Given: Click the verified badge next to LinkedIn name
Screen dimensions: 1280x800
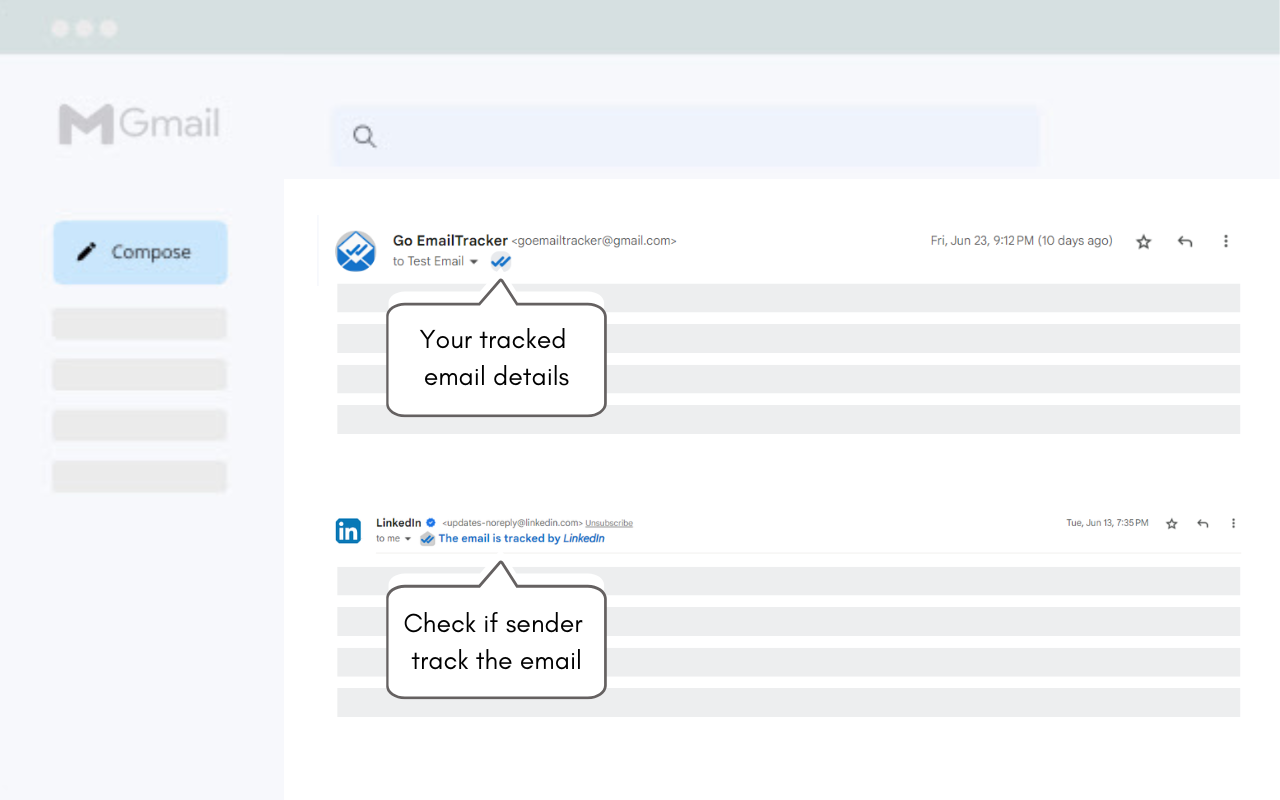Looking at the screenshot, I should [x=429, y=522].
